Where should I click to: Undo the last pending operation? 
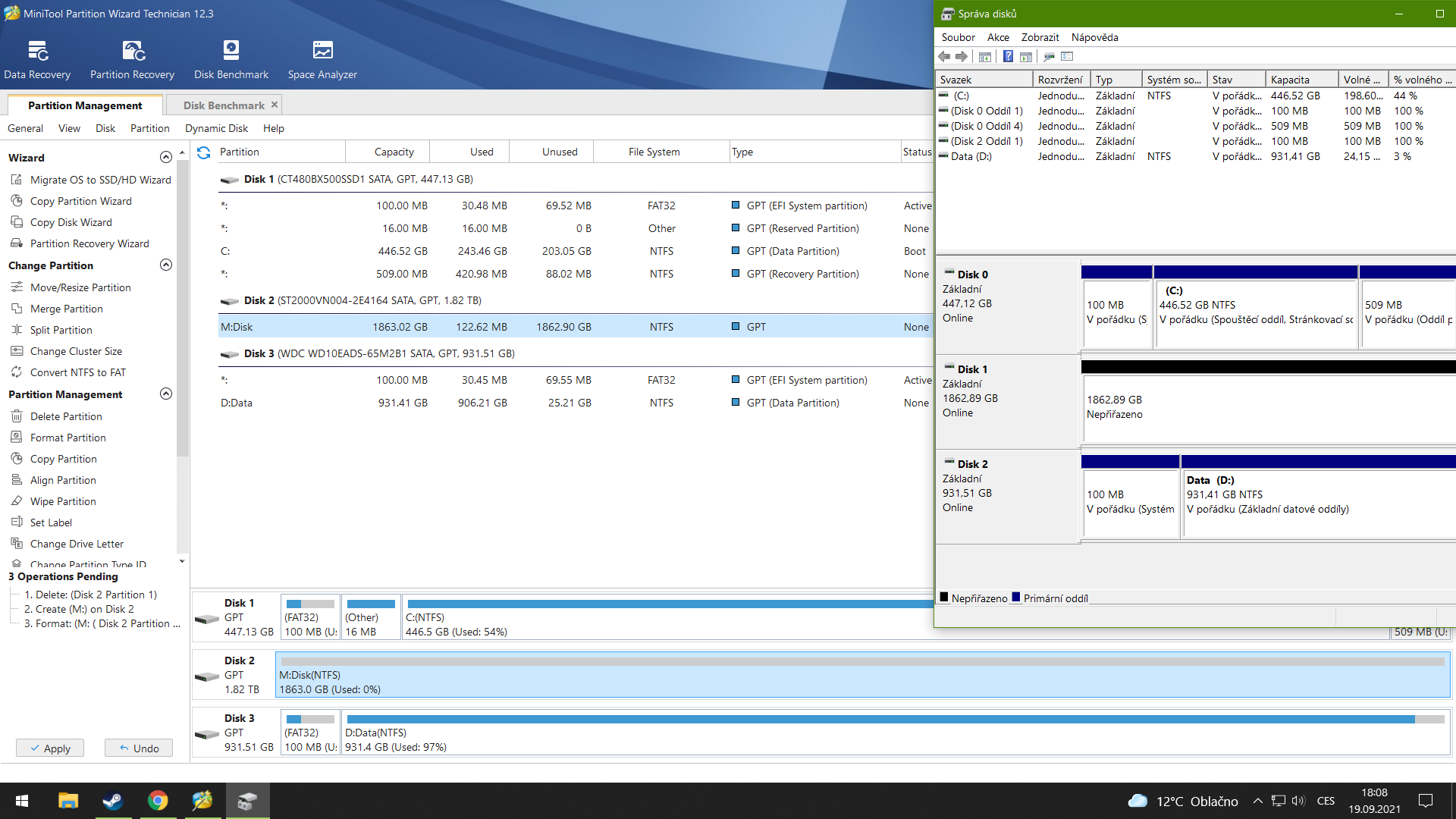pos(139,748)
